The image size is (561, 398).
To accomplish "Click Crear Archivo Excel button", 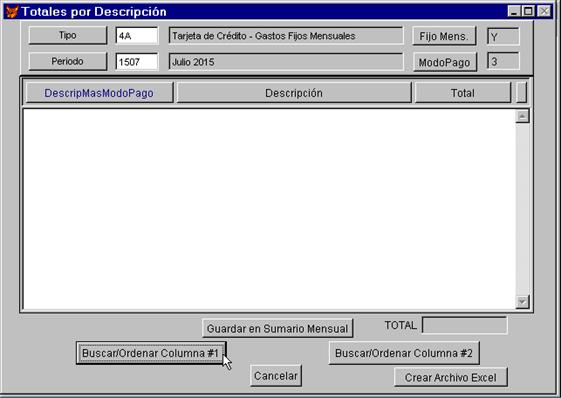I will click(x=450, y=377).
